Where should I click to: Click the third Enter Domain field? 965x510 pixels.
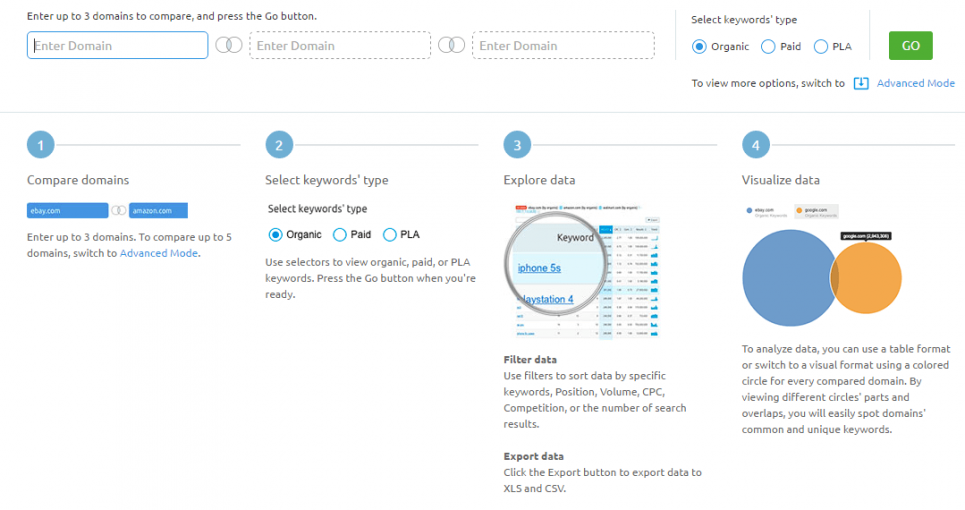click(546, 46)
